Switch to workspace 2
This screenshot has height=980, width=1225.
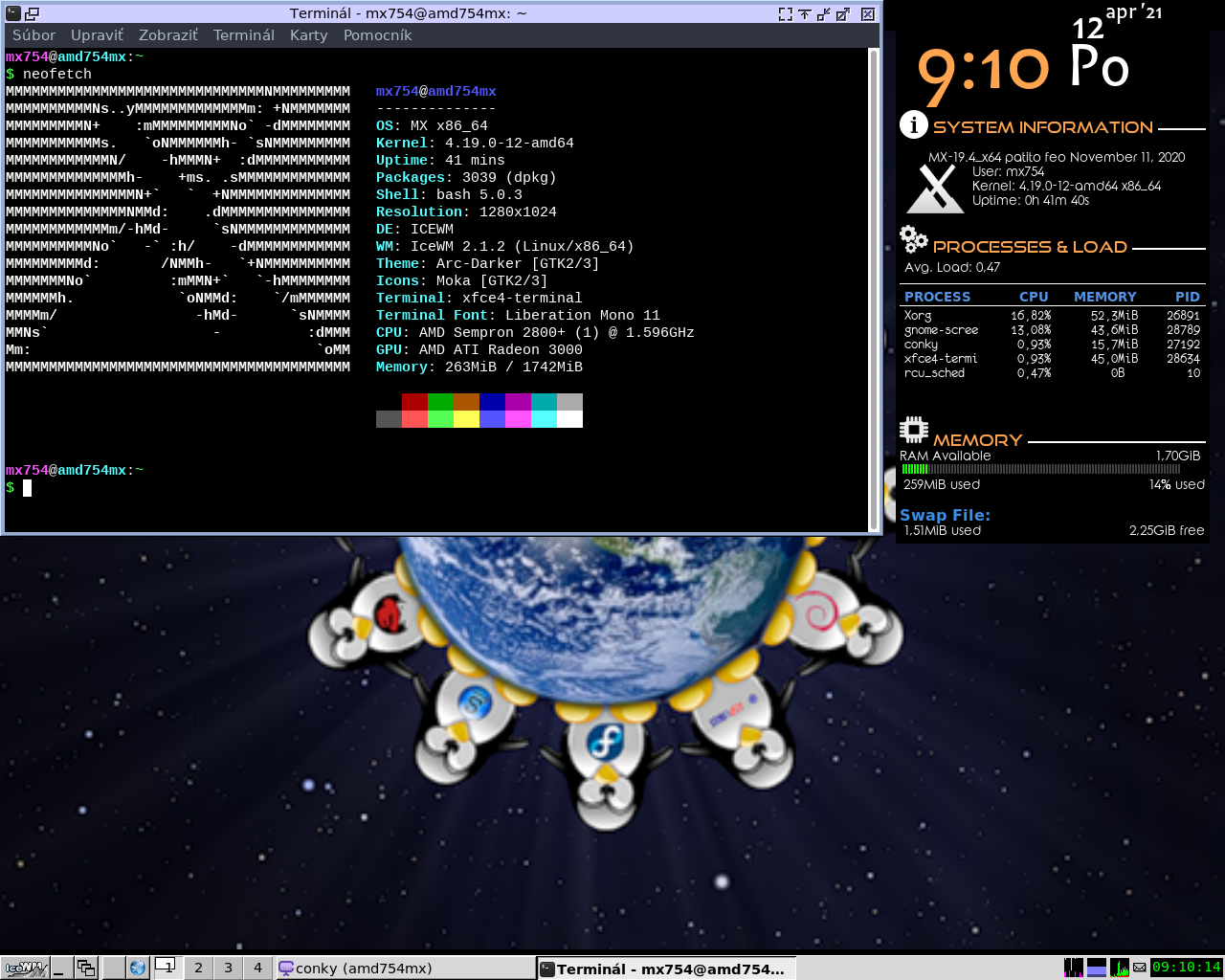(x=198, y=968)
